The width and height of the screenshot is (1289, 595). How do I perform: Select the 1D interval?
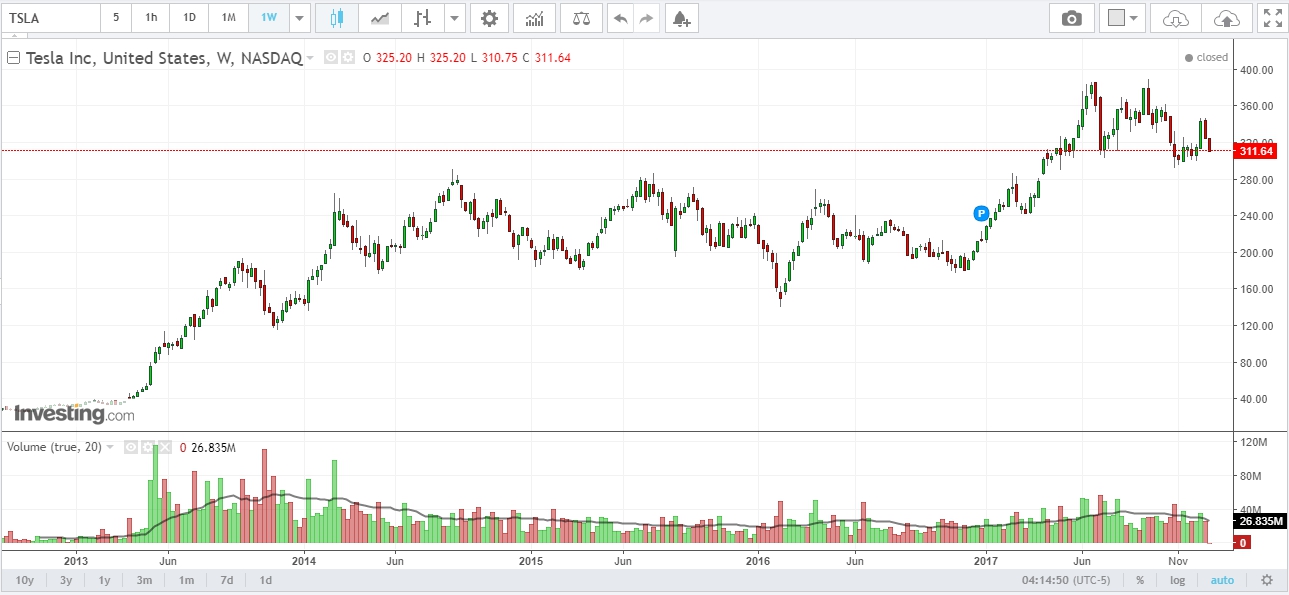(x=189, y=18)
